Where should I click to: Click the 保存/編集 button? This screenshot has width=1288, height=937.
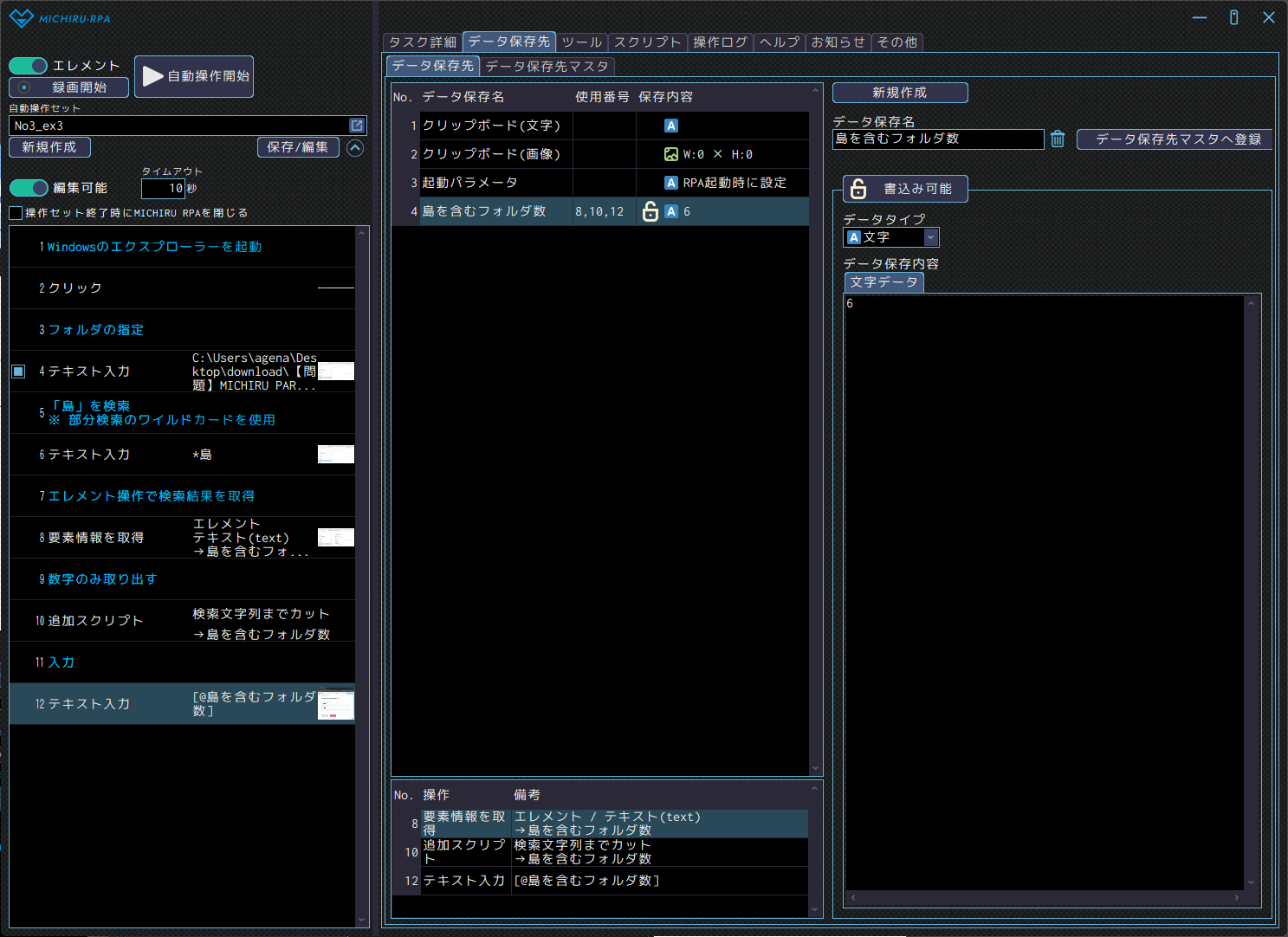(297, 147)
